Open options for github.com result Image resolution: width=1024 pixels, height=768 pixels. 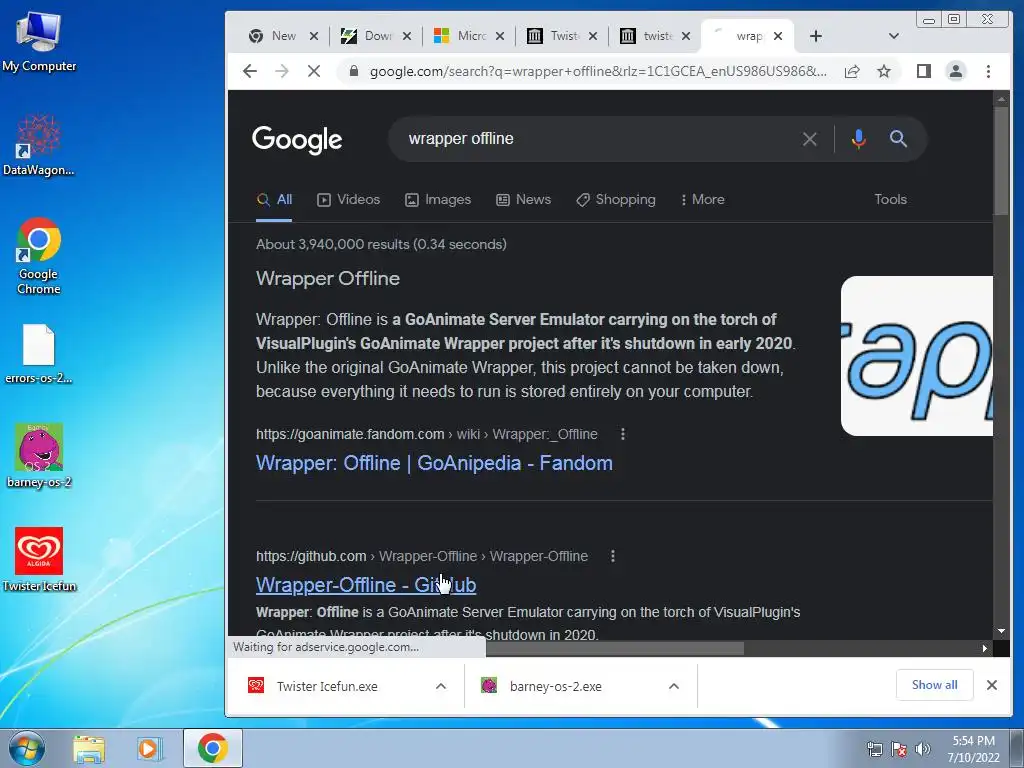click(613, 556)
